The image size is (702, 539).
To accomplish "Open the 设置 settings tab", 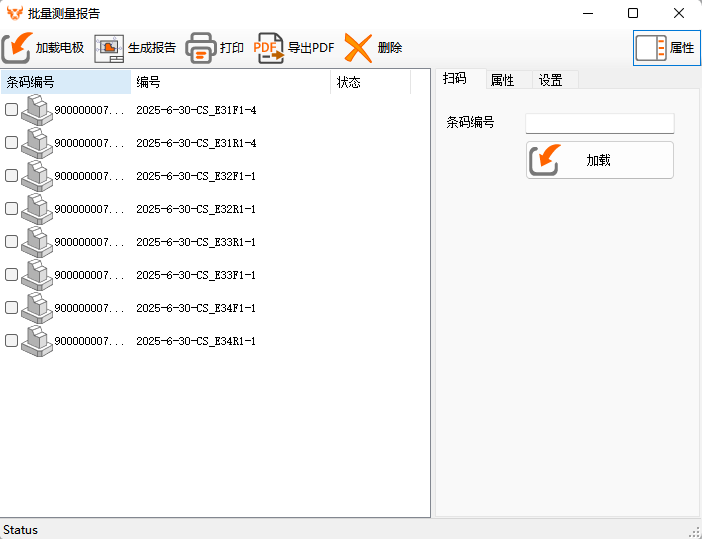I will 550,80.
